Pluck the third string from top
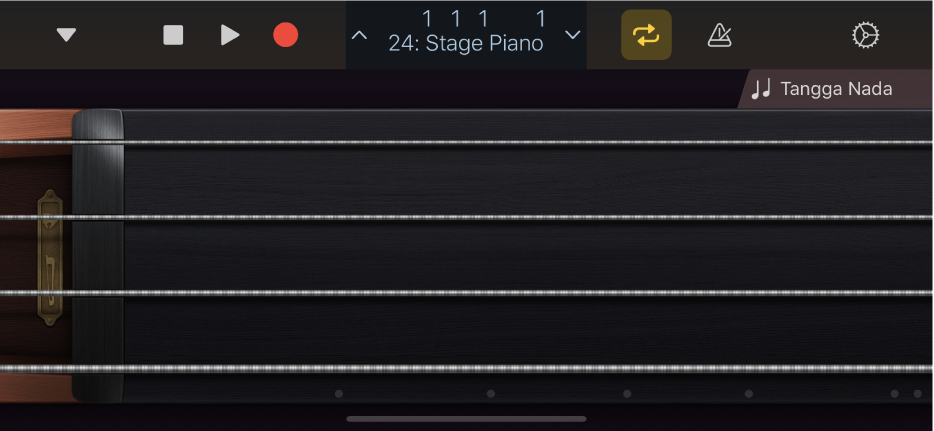934x431 pixels. 520,292
